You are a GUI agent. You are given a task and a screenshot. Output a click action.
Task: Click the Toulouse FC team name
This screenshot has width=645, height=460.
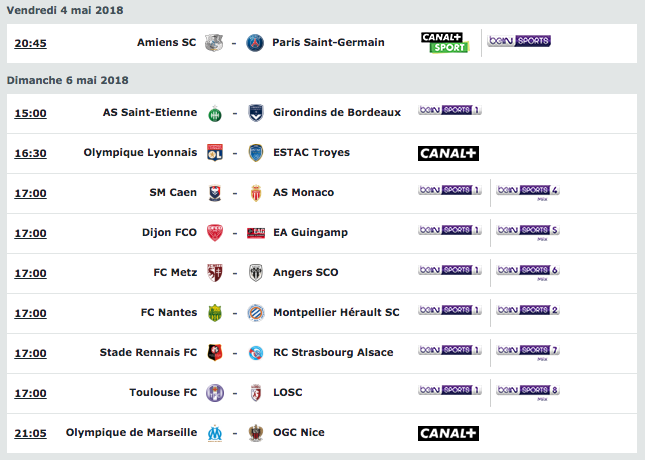point(163,393)
